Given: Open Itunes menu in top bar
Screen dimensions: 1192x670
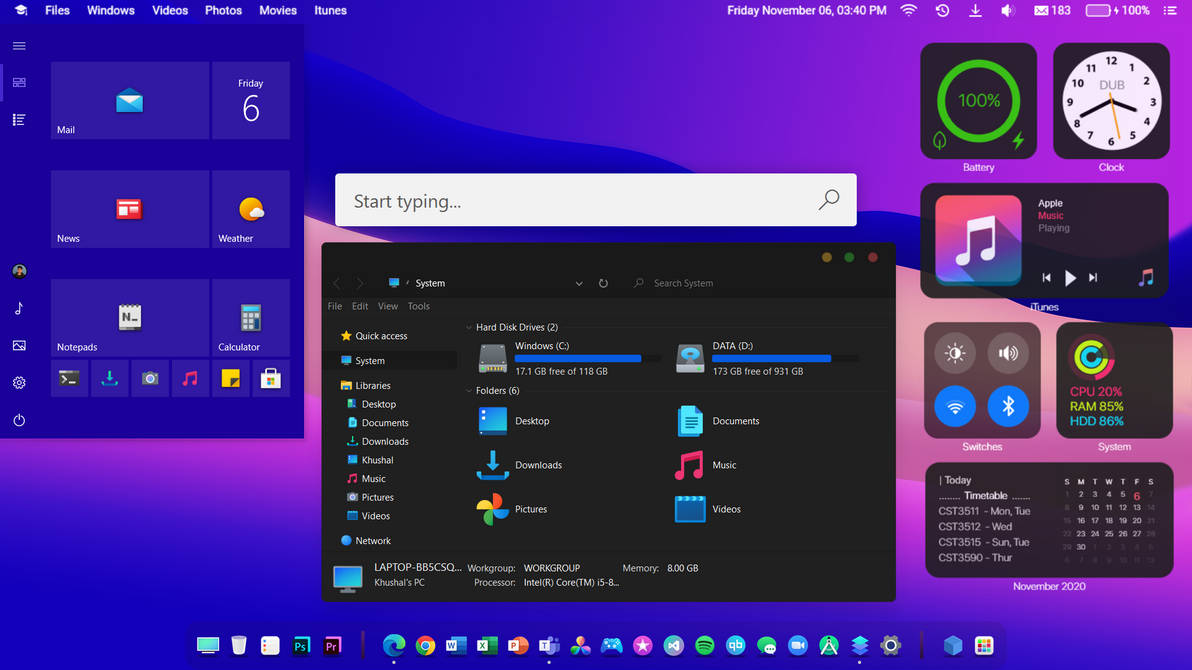Looking at the screenshot, I should tap(331, 11).
